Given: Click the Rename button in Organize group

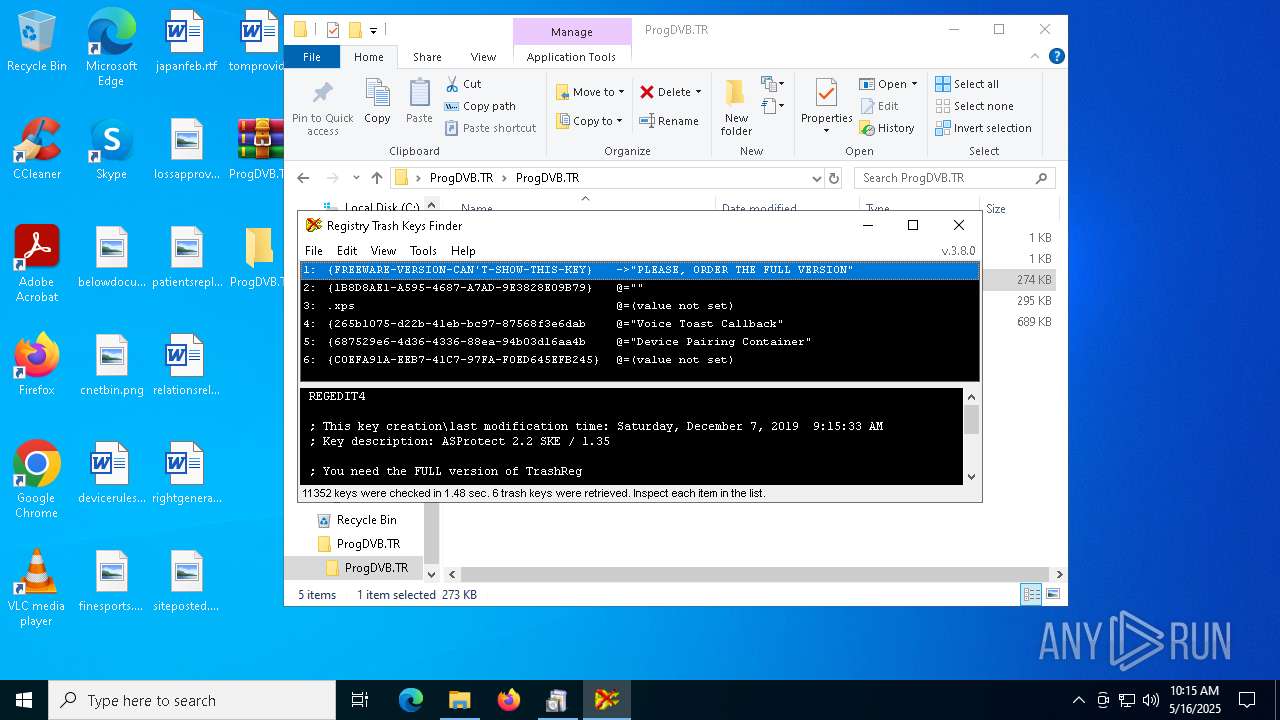Looking at the screenshot, I should (x=669, y=121).
